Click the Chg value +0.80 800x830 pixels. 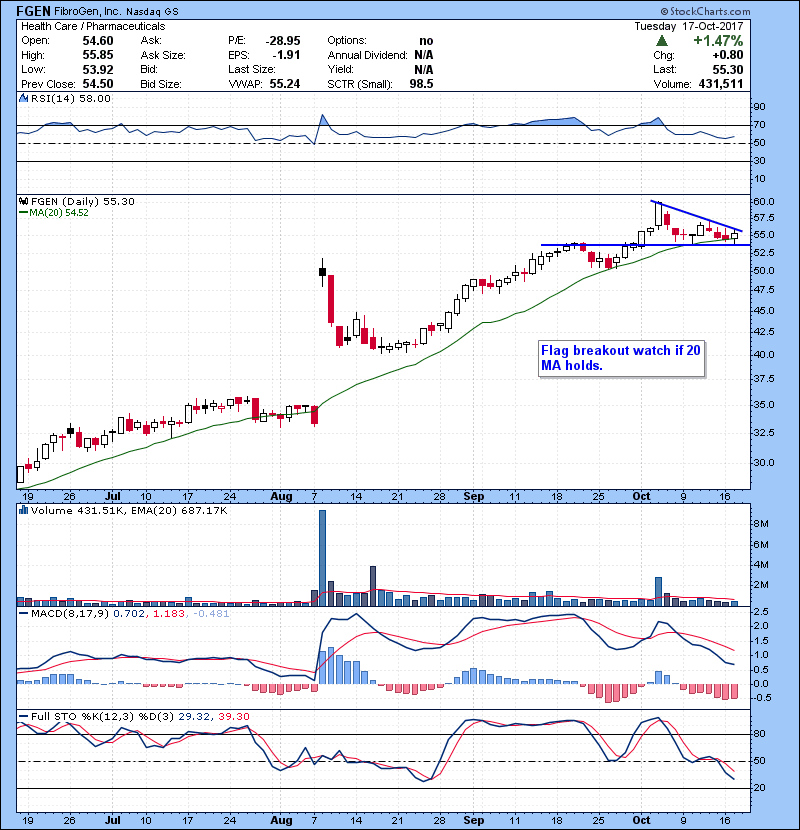[728, 55]
